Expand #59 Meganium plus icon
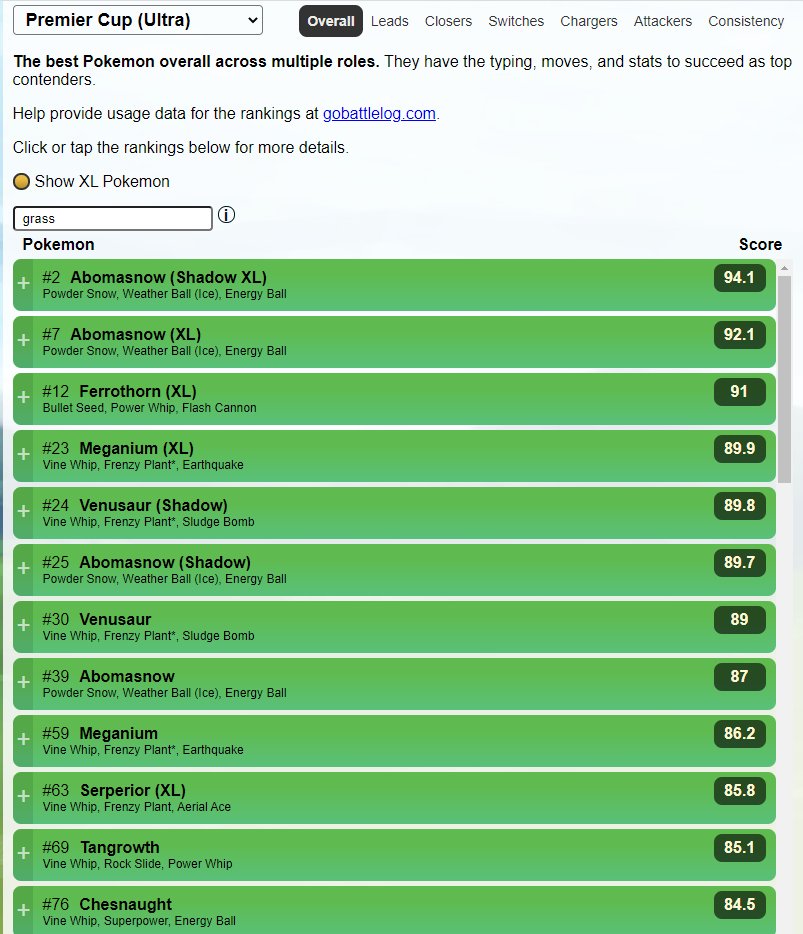This screenshot has height=934, width=803. tap(23, 739)
